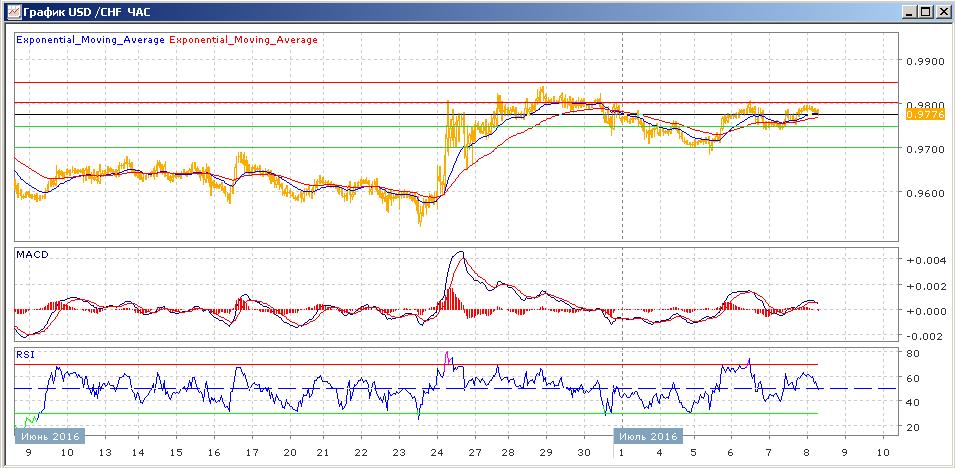The height and width of the screenshot is (468, 955).
Task: Click the MACD panel label
Action: 31,255
